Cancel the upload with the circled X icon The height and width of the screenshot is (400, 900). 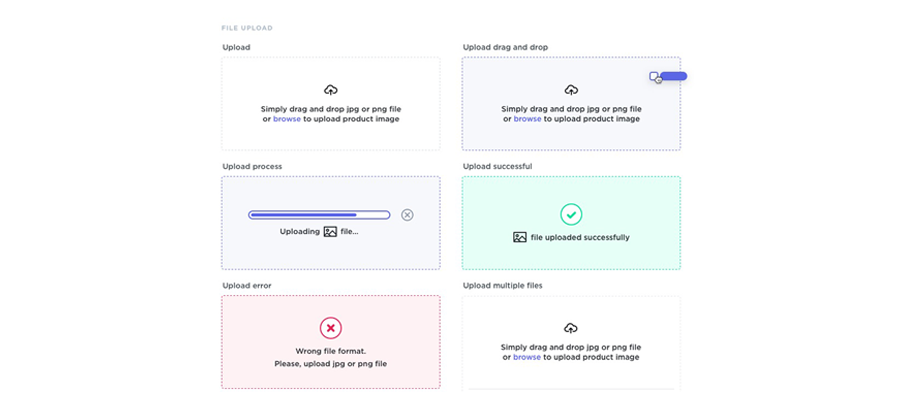tap(407, 215)
